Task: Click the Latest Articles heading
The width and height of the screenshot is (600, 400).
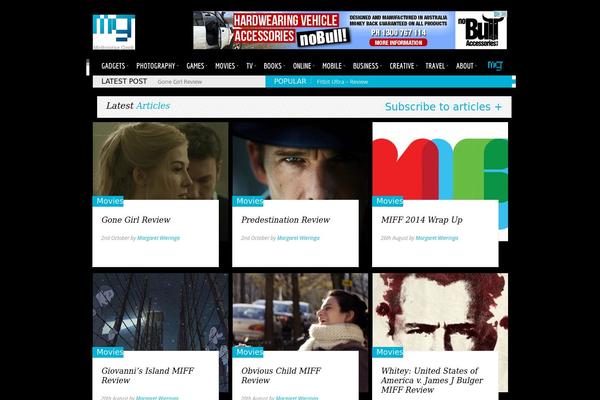Action: (138, 106)
